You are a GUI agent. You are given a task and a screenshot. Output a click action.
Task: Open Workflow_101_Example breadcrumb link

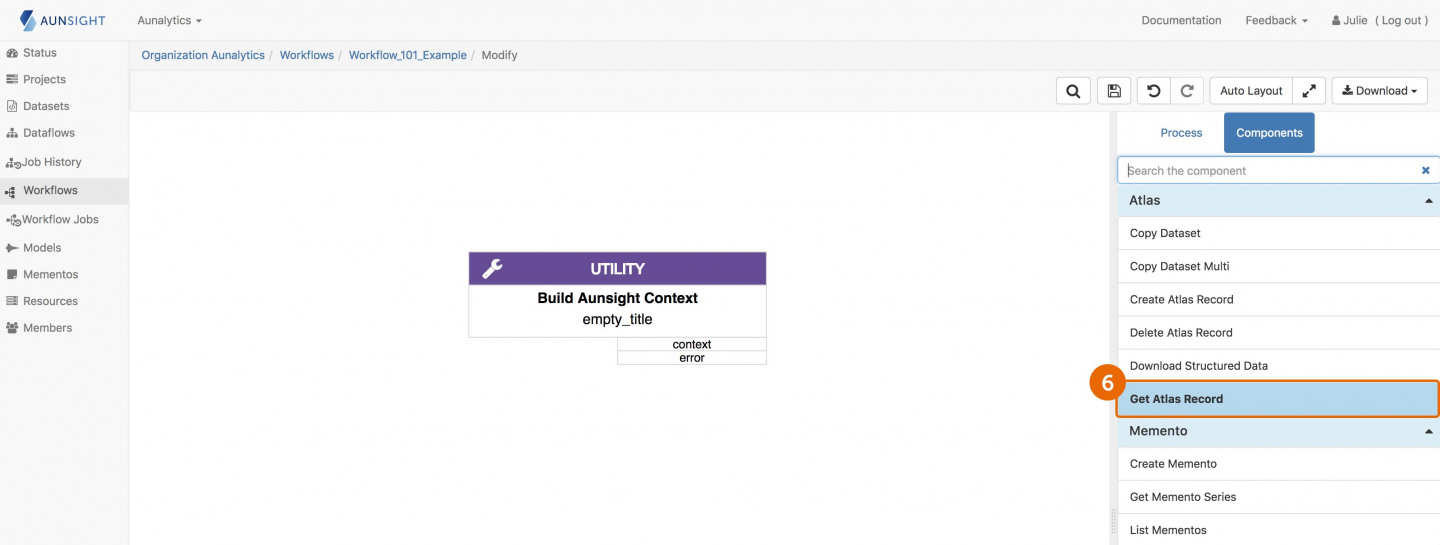(408, 55)
